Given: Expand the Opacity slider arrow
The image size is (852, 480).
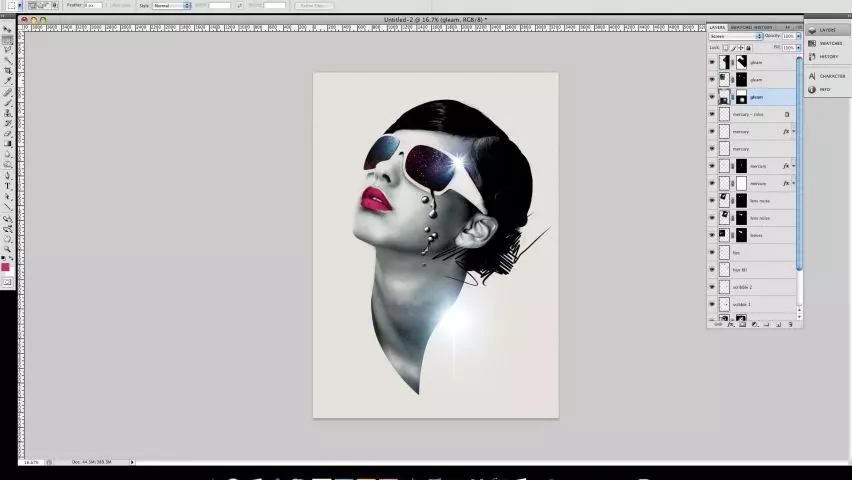Looking at the screenshot, I should (798, 36).
